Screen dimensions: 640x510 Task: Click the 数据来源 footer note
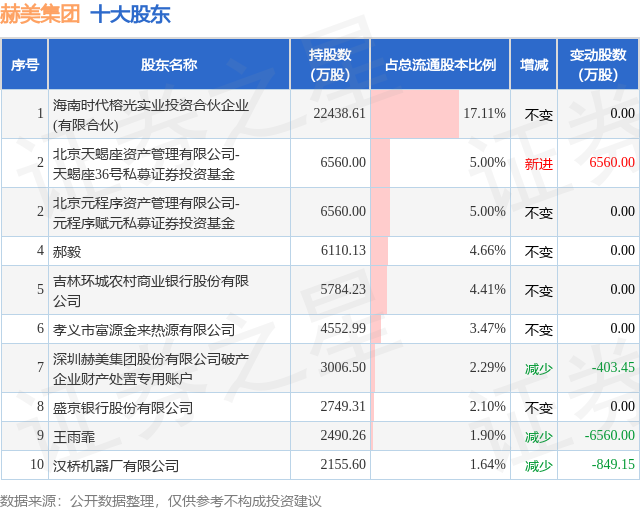pyautogui.click(x=160, y=501)
